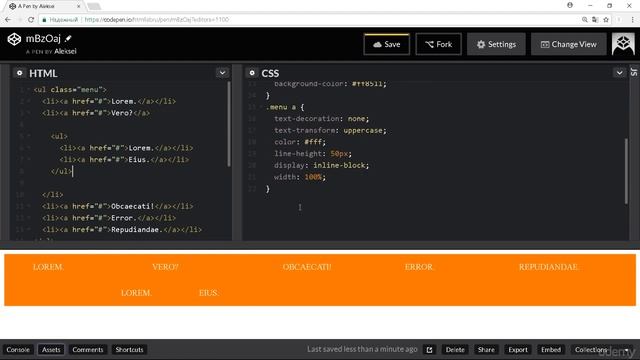Click the translate page icon
The width and height of the screenshot is (640, 360).
pyautogui.click(x=595, y=20)
